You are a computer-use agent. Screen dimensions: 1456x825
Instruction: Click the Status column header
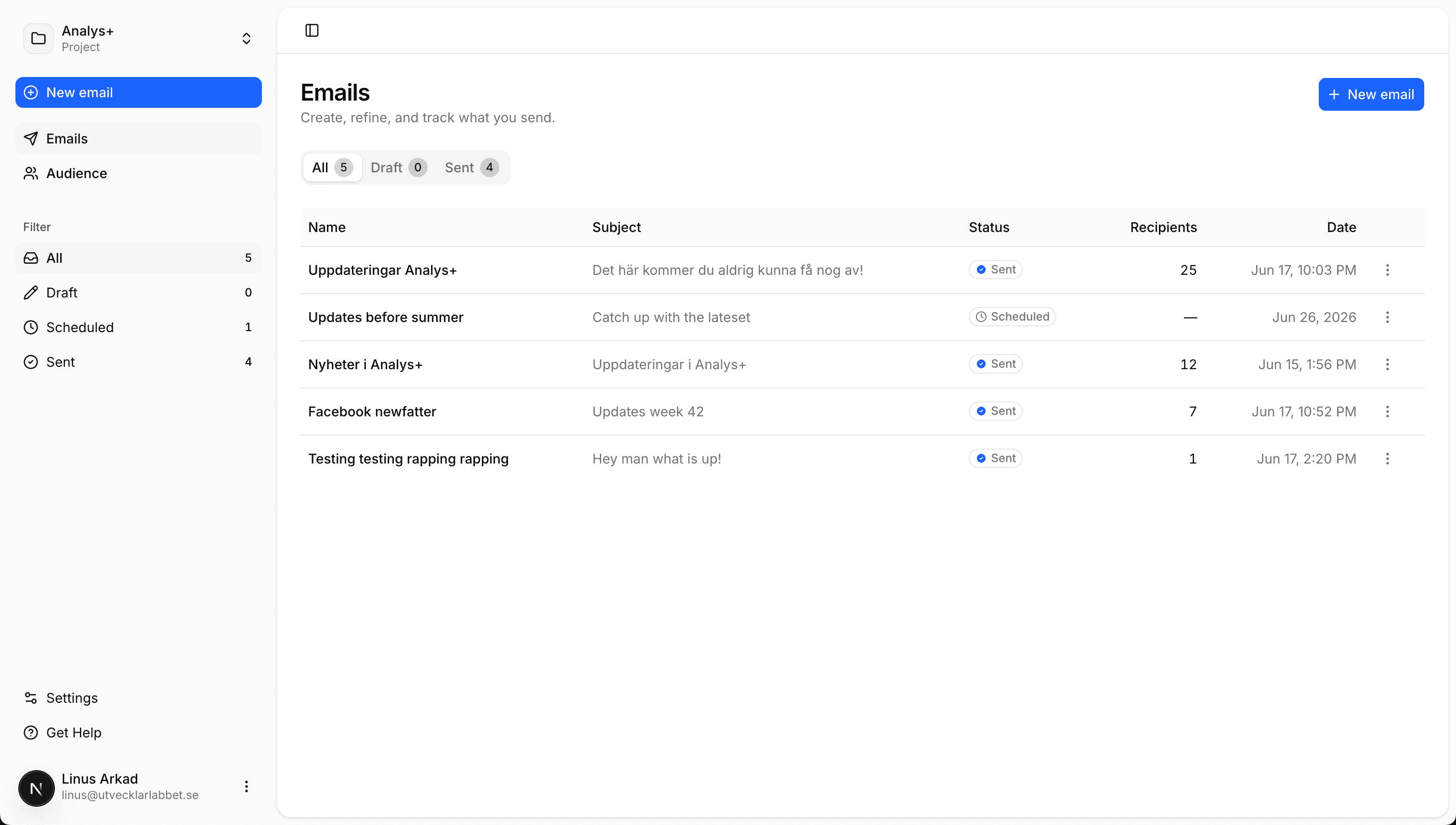pos(988,227)
